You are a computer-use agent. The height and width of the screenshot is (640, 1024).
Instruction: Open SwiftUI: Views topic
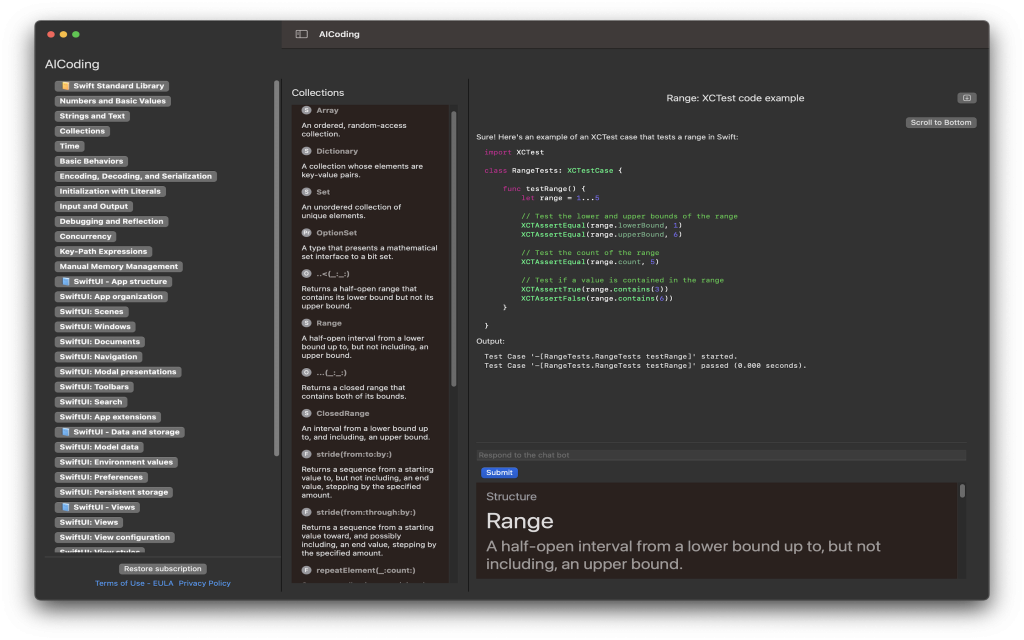89,522
